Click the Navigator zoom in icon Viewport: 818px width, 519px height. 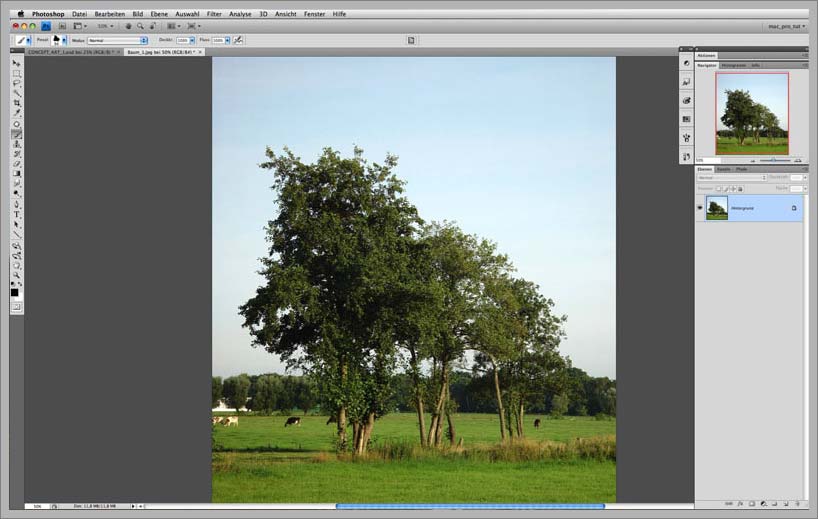click(798, 161)
